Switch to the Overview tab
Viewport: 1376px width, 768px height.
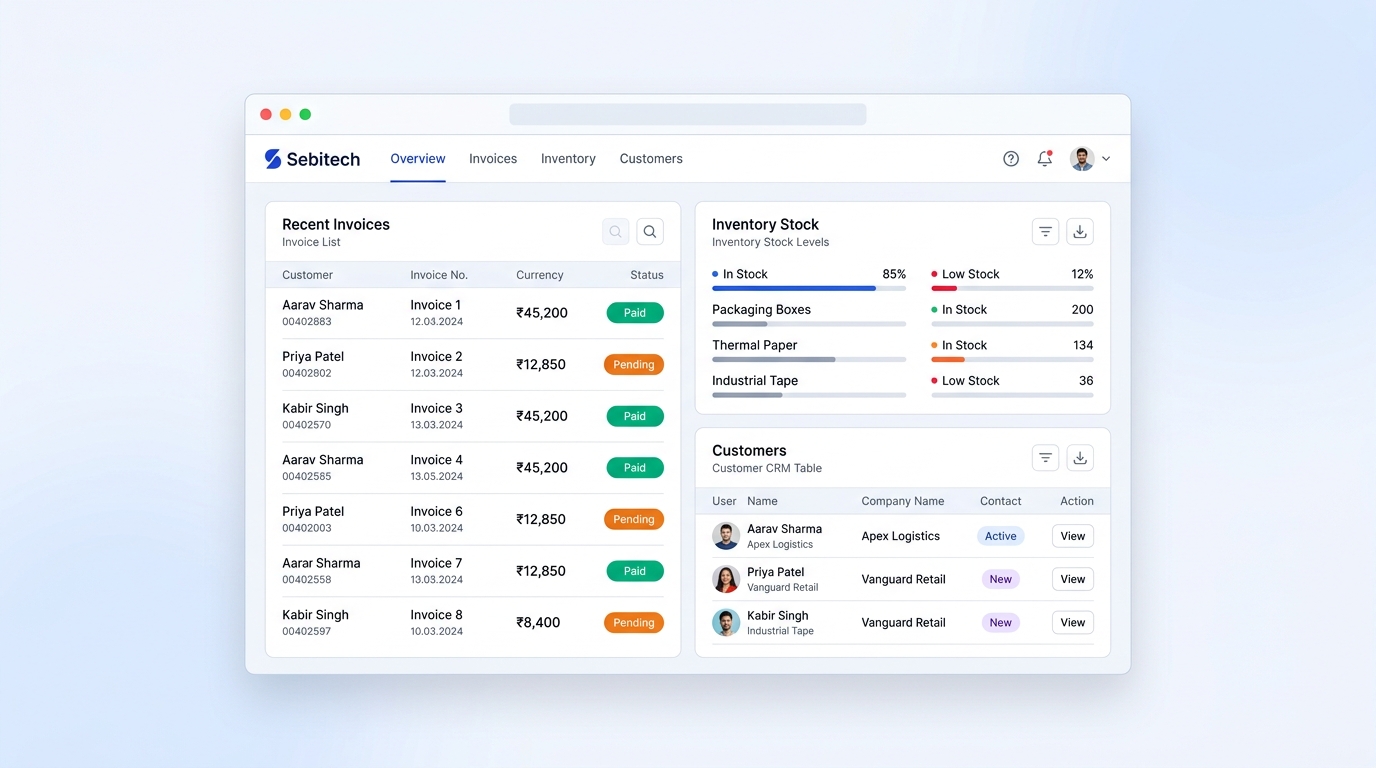click(x=418, y=159)
